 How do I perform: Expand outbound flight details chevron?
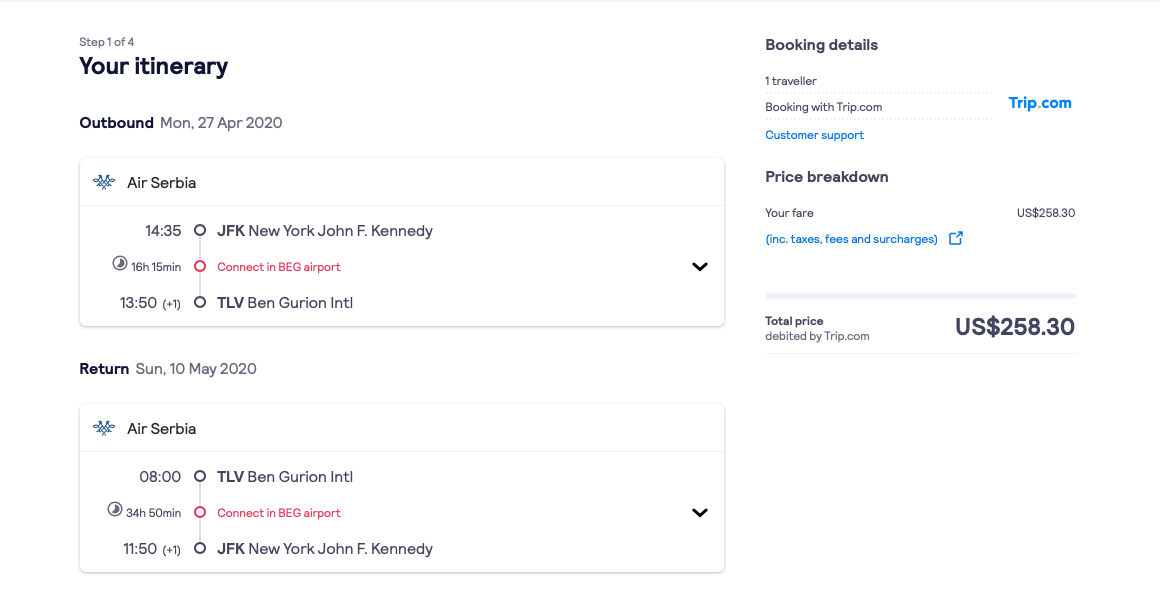coord(700,266)
